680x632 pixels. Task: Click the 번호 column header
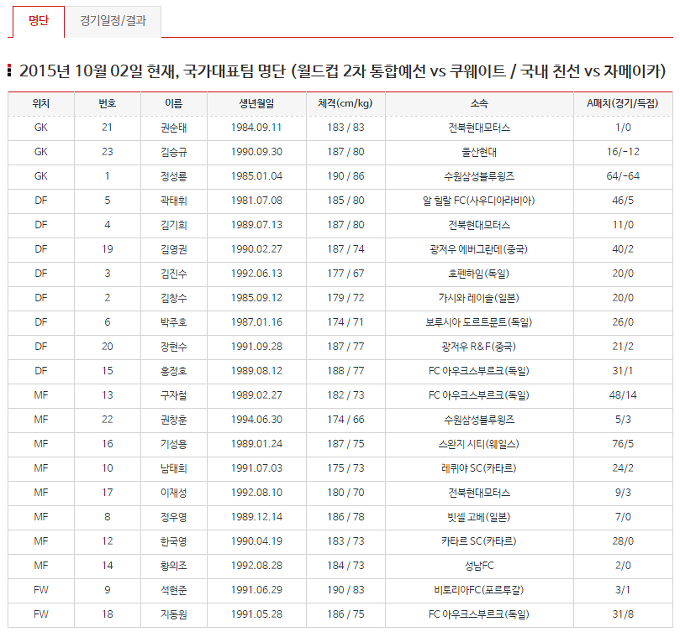click(107, 104)
